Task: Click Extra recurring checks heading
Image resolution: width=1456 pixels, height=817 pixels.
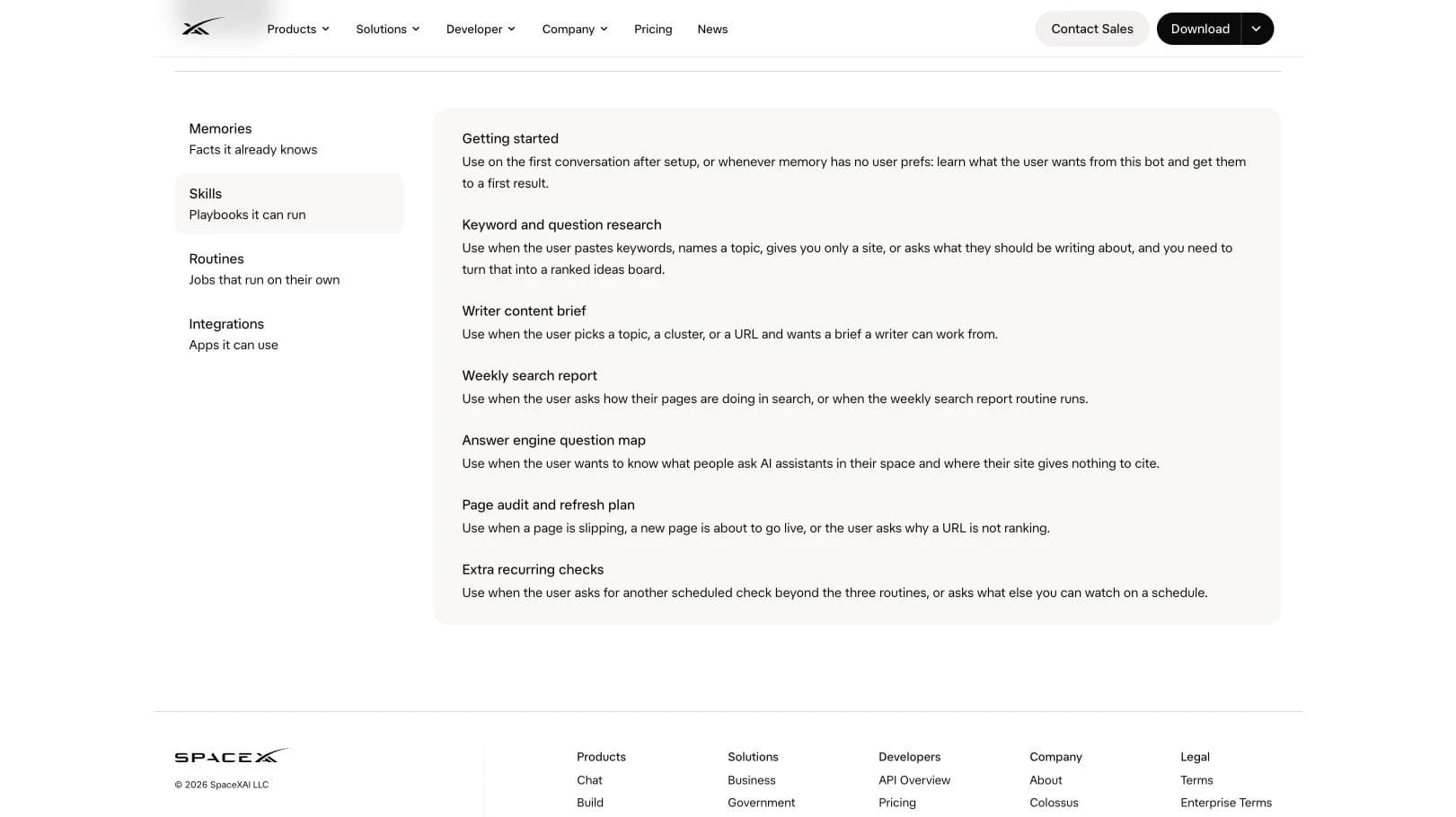Action: [533, 569]
